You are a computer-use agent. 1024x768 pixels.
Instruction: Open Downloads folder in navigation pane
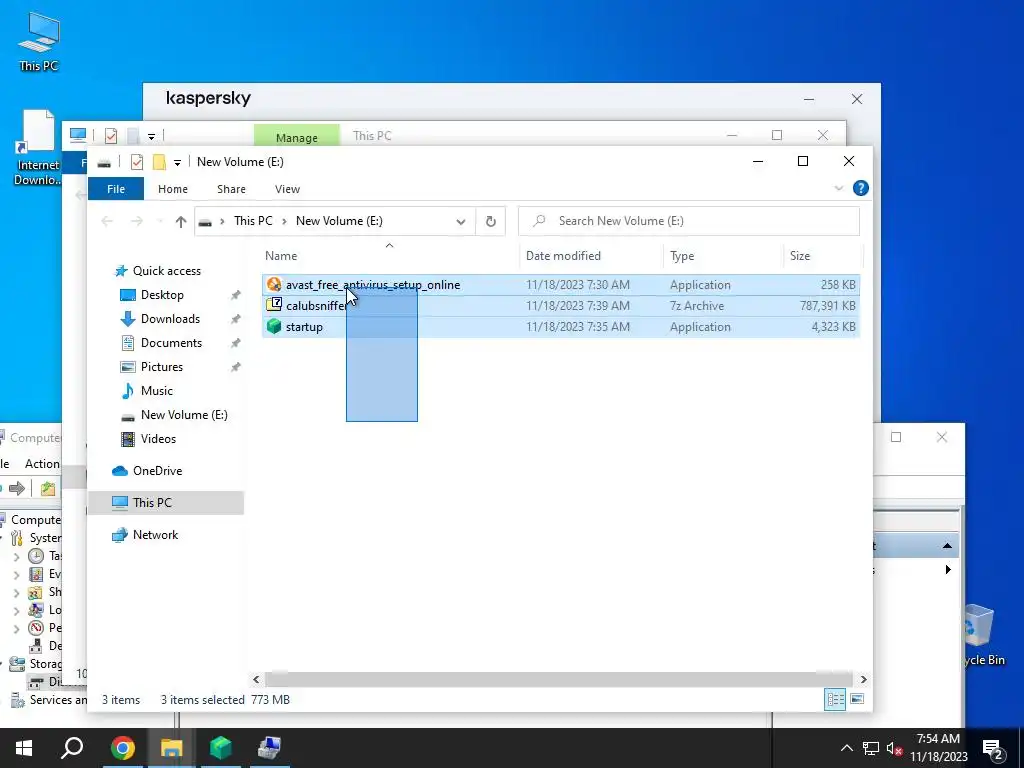(x=170, y=319)
